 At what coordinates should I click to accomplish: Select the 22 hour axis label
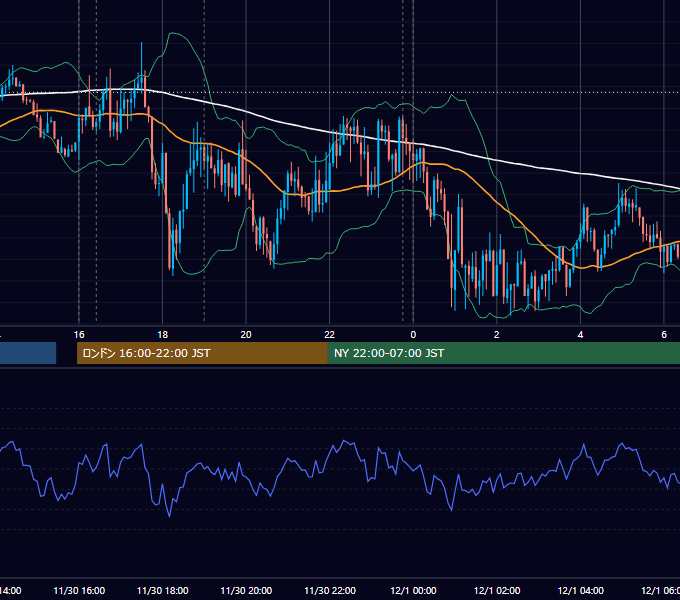[x=330, y=335]
